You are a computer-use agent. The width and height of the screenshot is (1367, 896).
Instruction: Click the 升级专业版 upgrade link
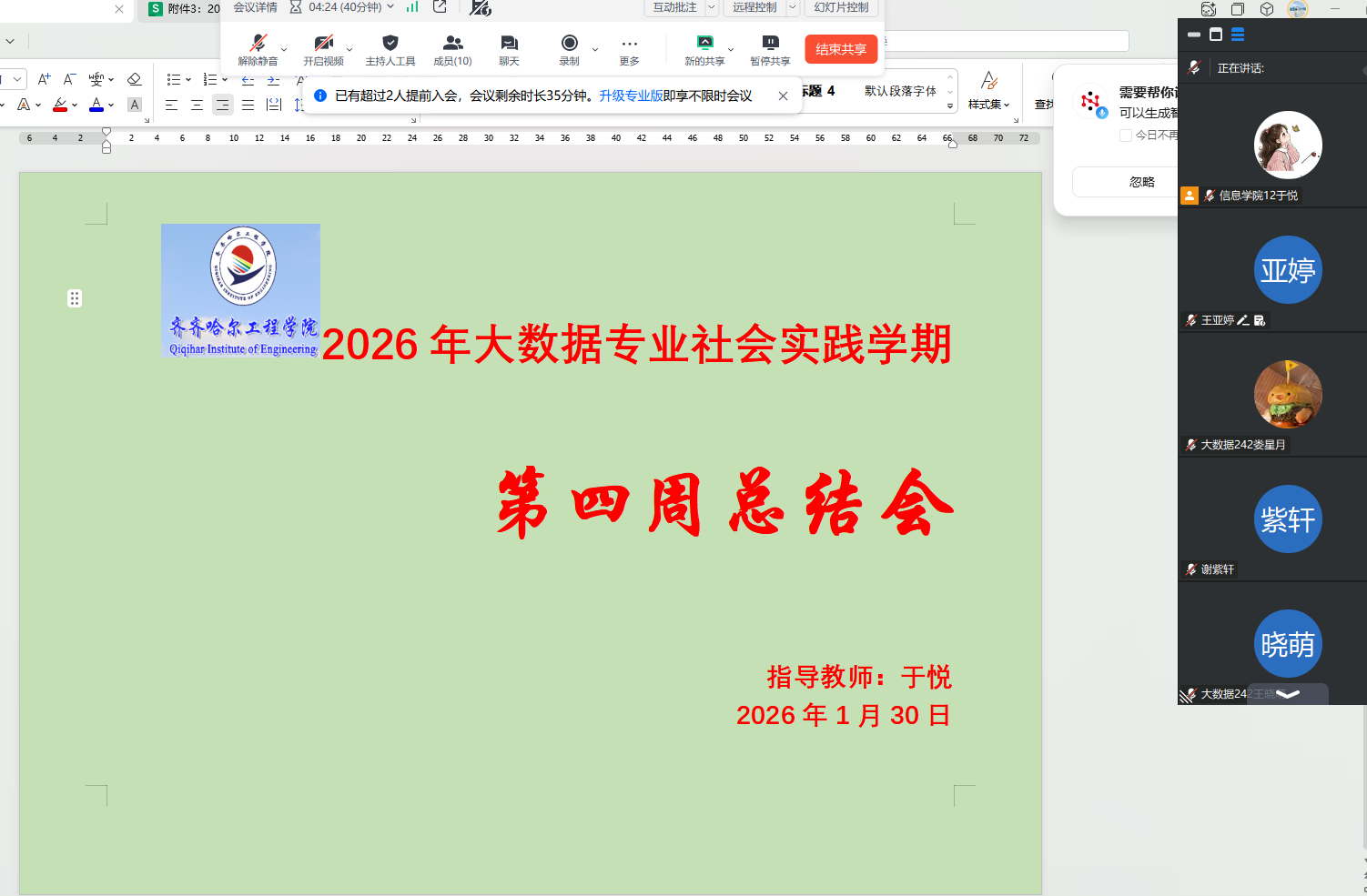click(x=631, y=96)
